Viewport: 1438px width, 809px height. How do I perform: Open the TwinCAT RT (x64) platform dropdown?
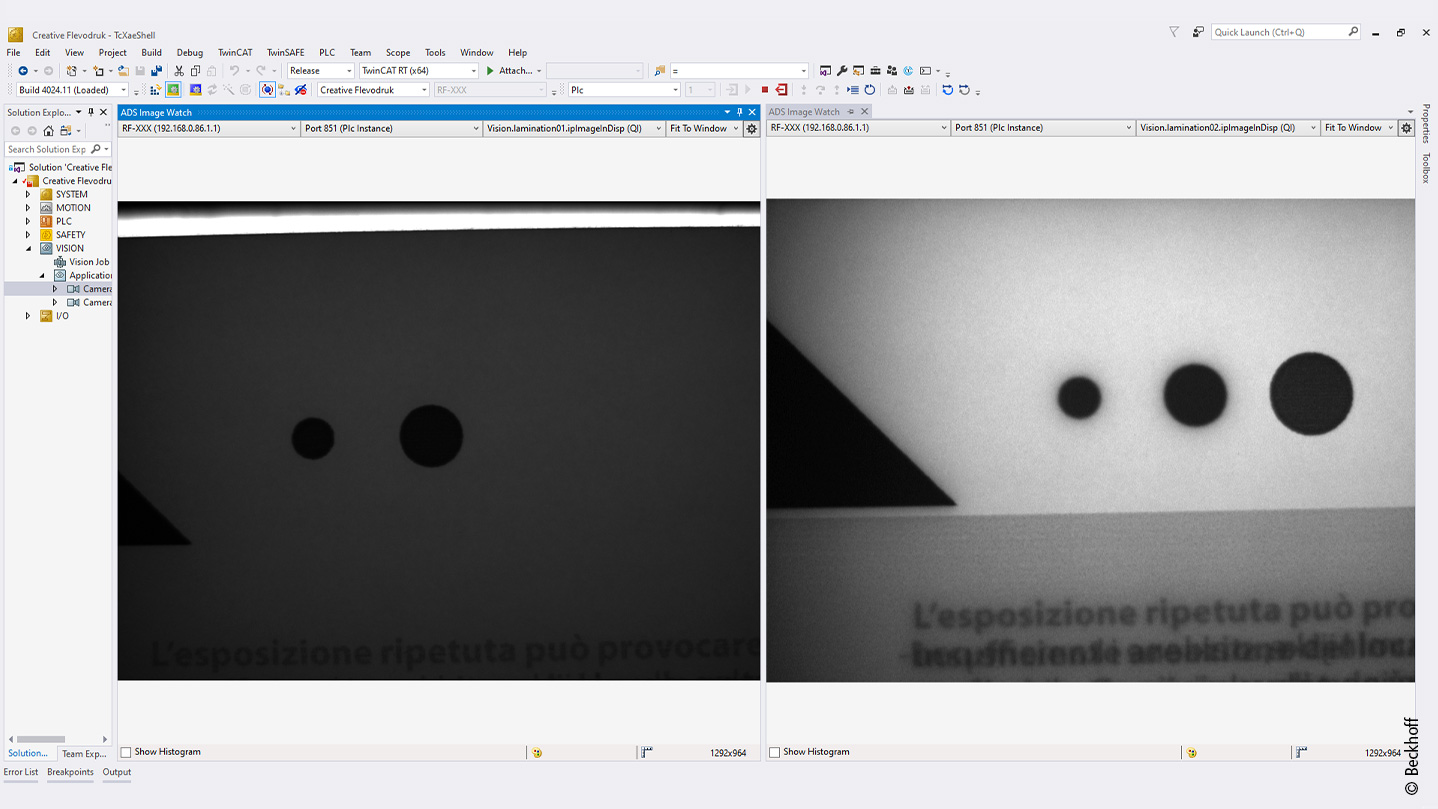pyautogui.click(x=418, y=71)
